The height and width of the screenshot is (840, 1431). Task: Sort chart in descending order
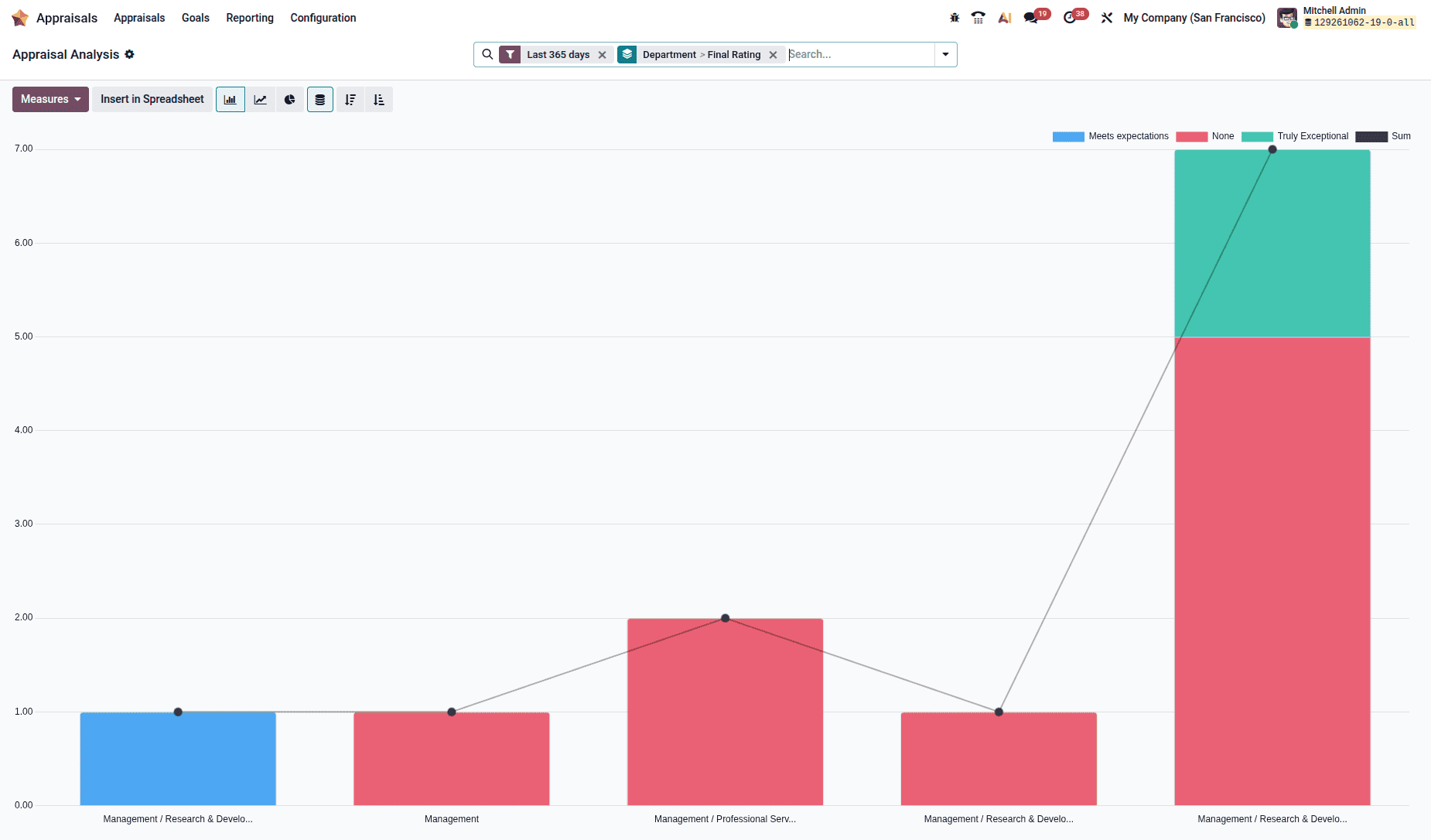click(x=350, y=100)
